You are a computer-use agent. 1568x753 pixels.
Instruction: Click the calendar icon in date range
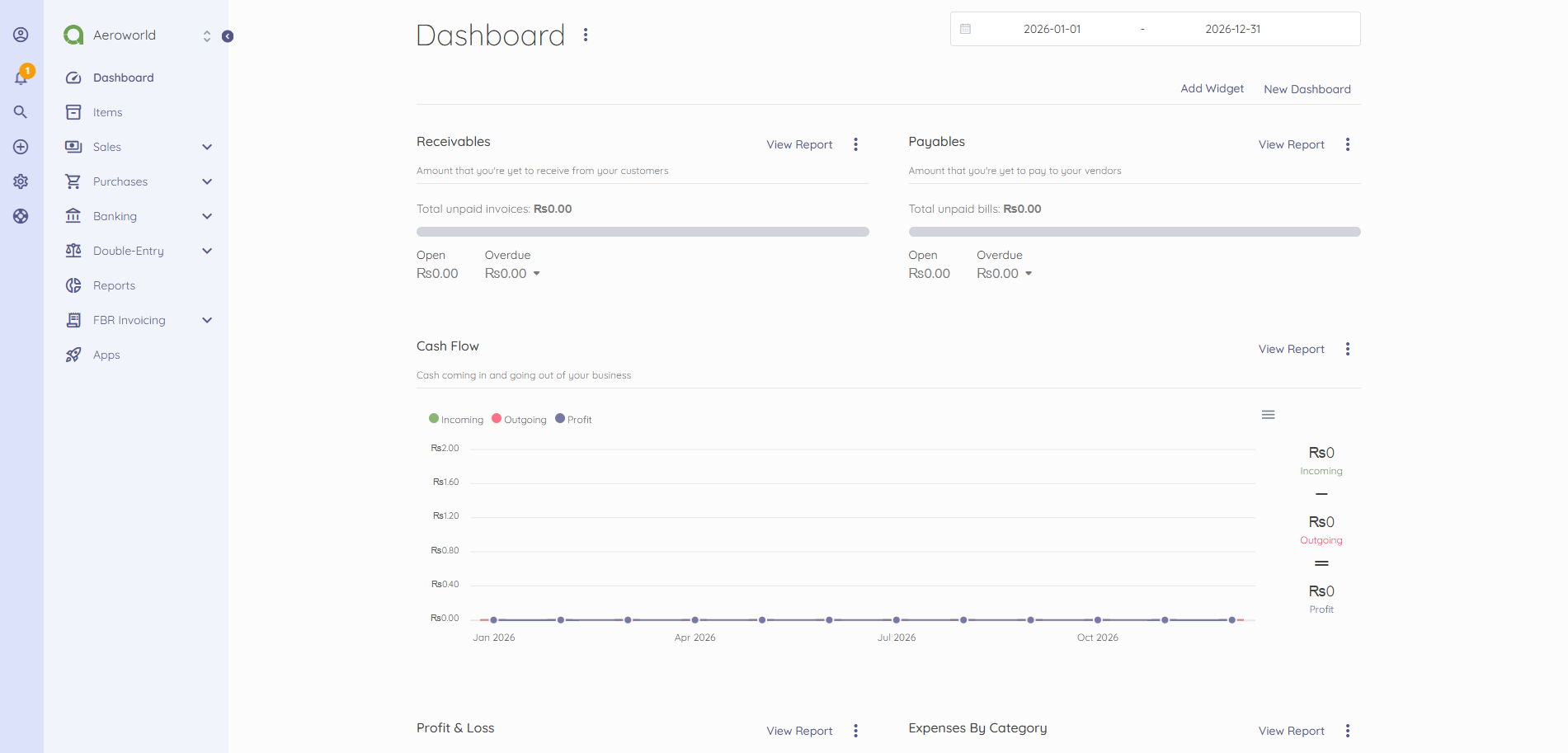[965, 29]
